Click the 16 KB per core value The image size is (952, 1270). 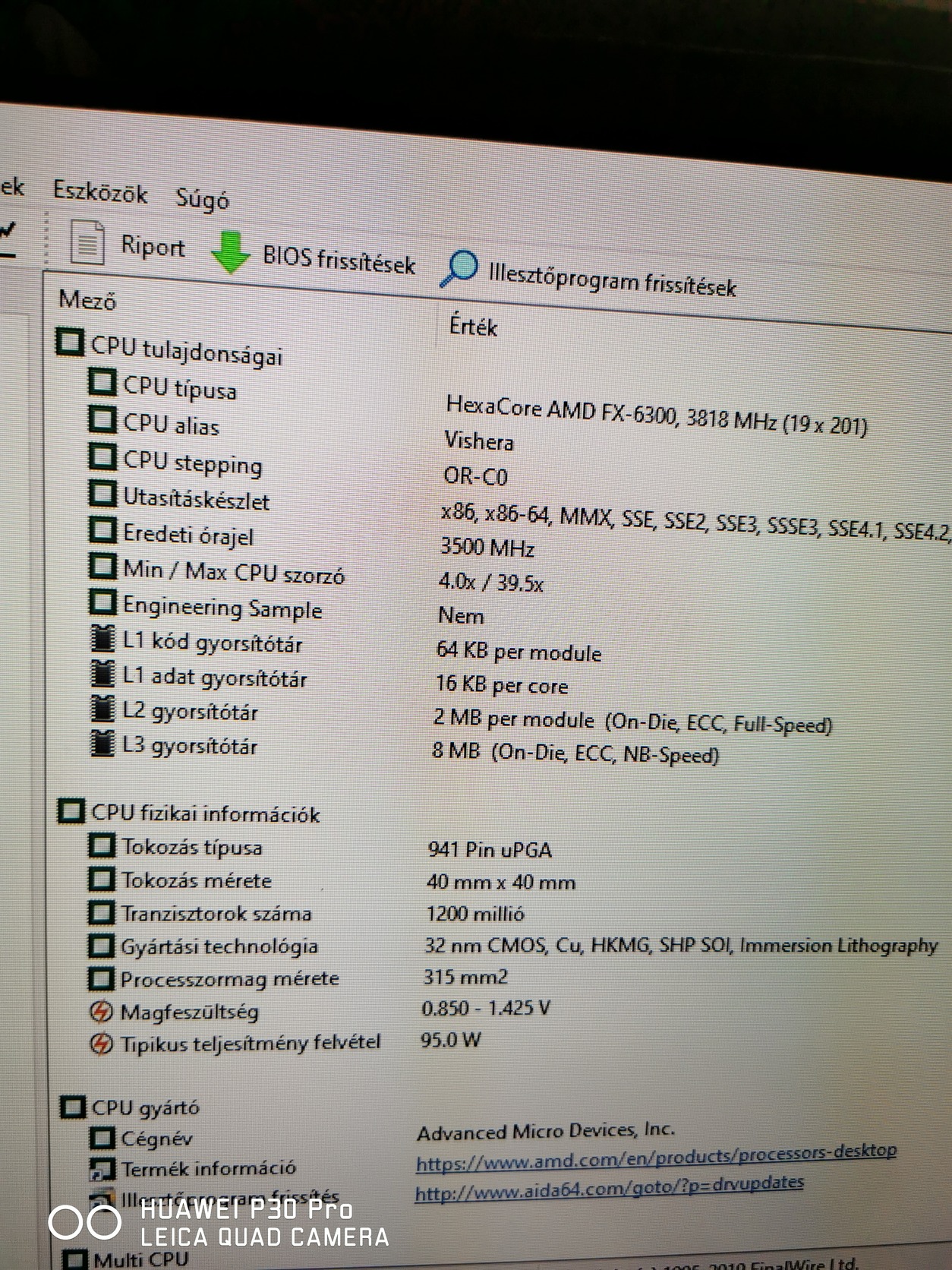point(502,685)
